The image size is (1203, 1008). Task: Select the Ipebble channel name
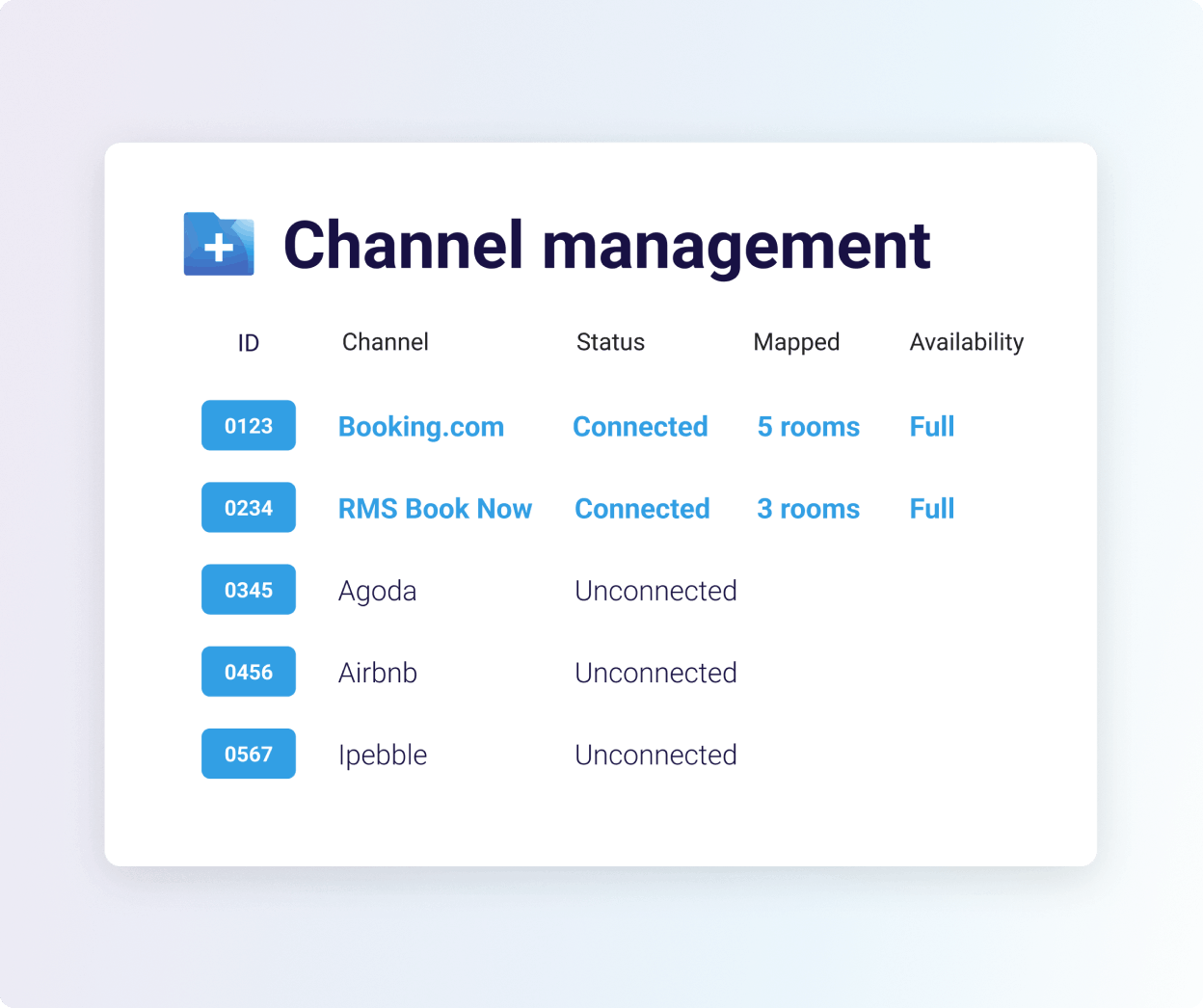click(383, 756)
